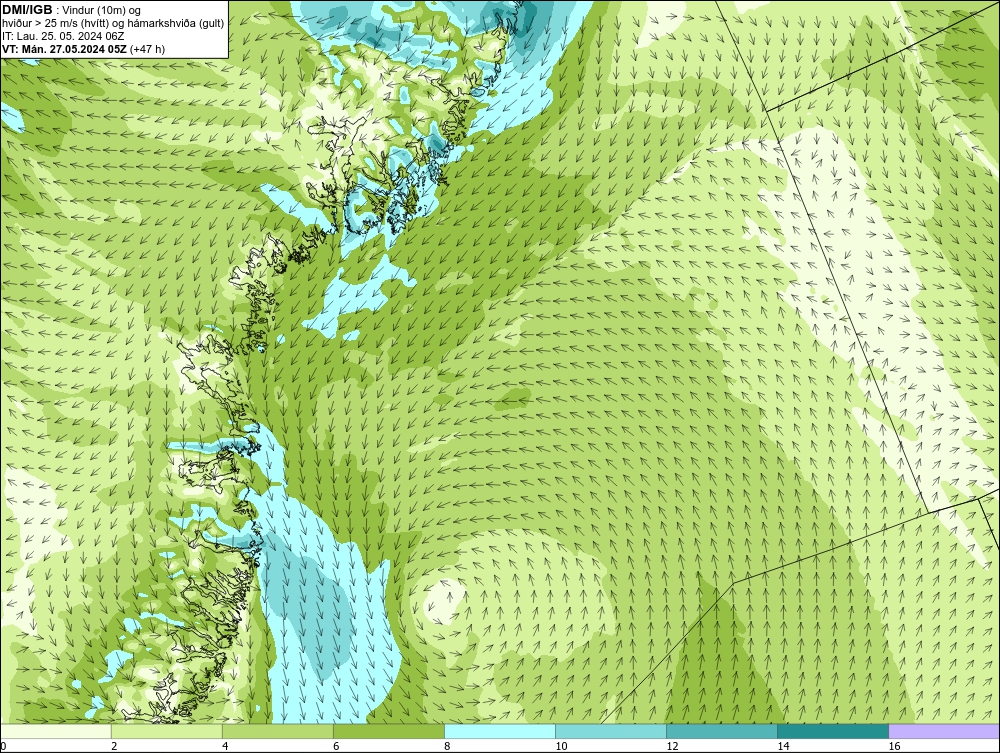Click the 'IT: Lau. 25. 05. 2024 06Z' line
1000x753 pixels.
click(x=63, y=36)
